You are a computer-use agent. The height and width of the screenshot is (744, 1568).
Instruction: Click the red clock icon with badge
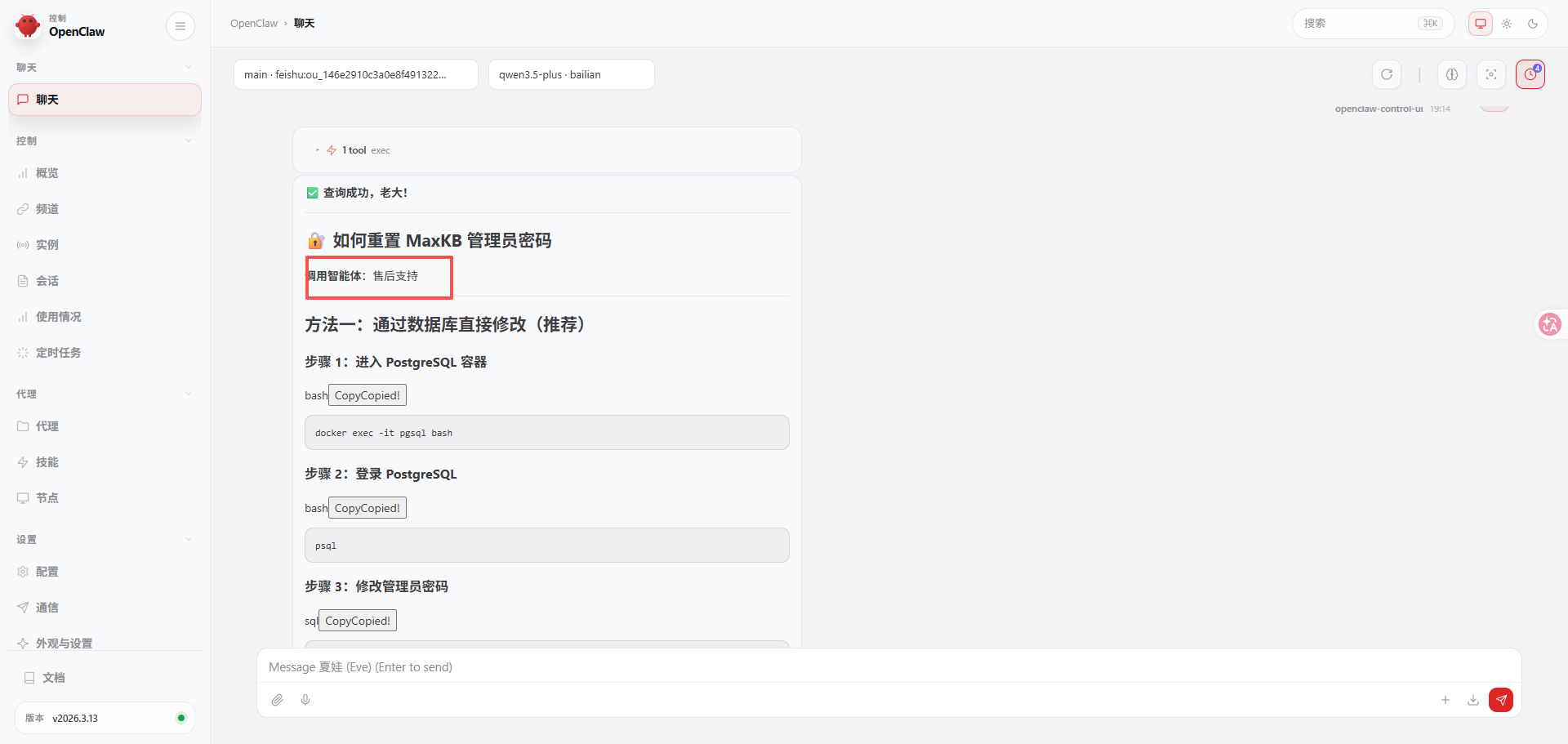pos(1530,74)
